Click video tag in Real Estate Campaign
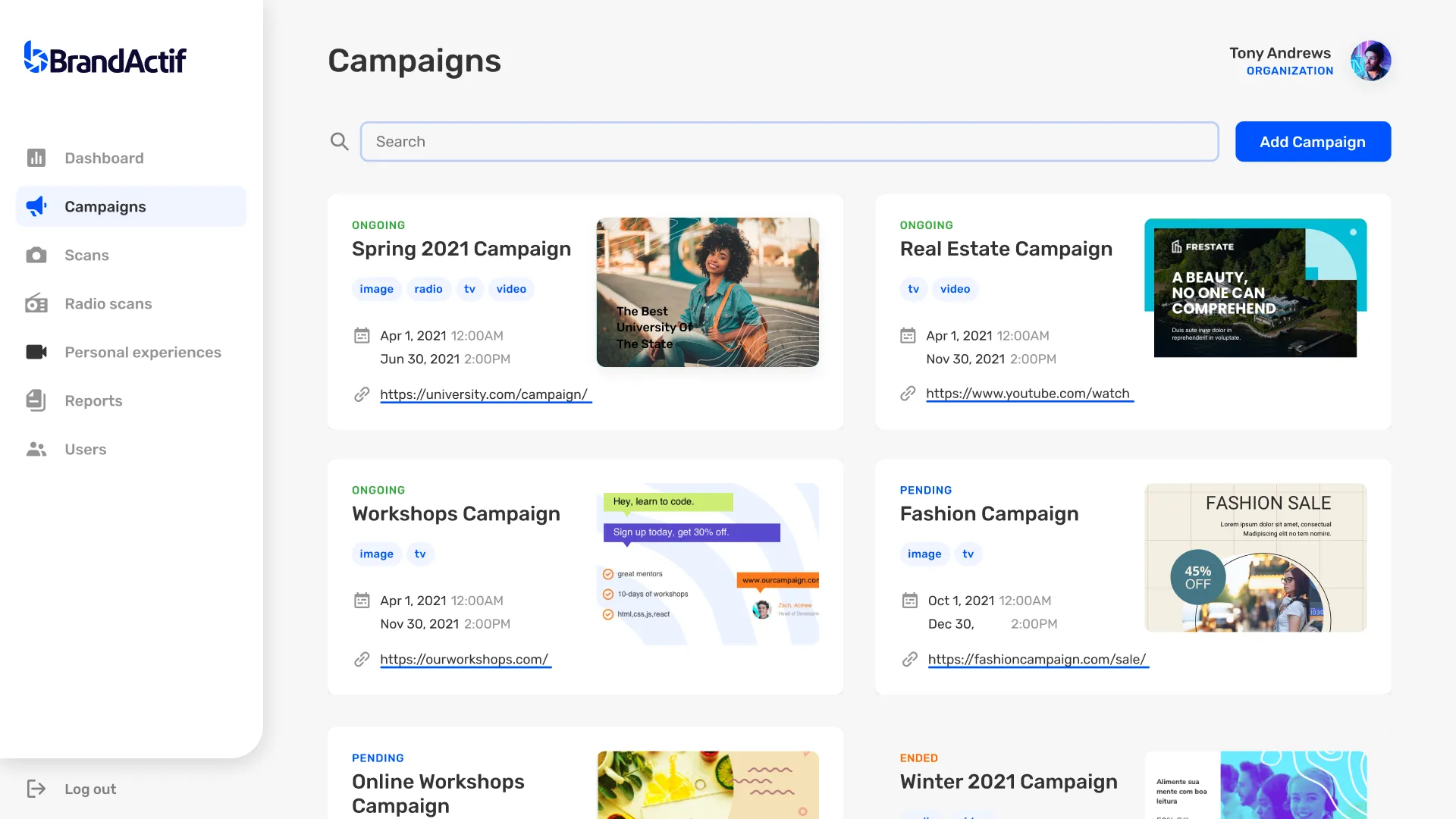Screen dimensions: 1456x819 click(955, 289)
